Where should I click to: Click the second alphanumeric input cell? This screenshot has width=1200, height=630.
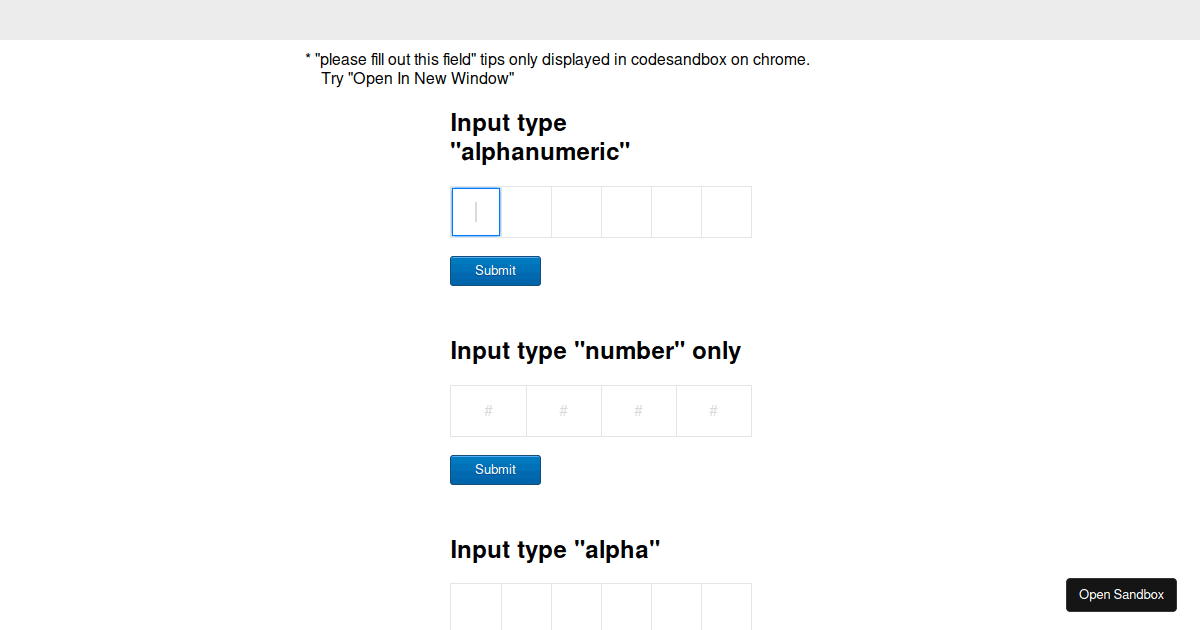[x=525, y=211]
